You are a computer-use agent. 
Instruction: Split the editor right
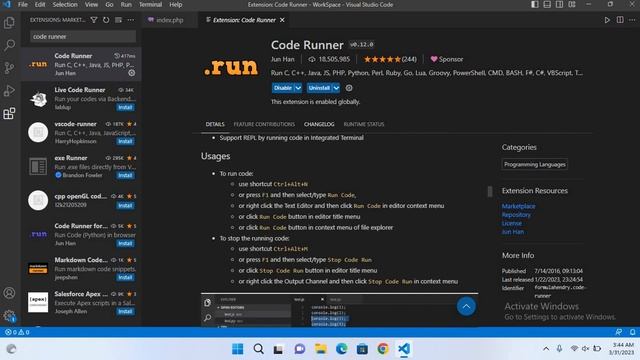tap(620, 20)
